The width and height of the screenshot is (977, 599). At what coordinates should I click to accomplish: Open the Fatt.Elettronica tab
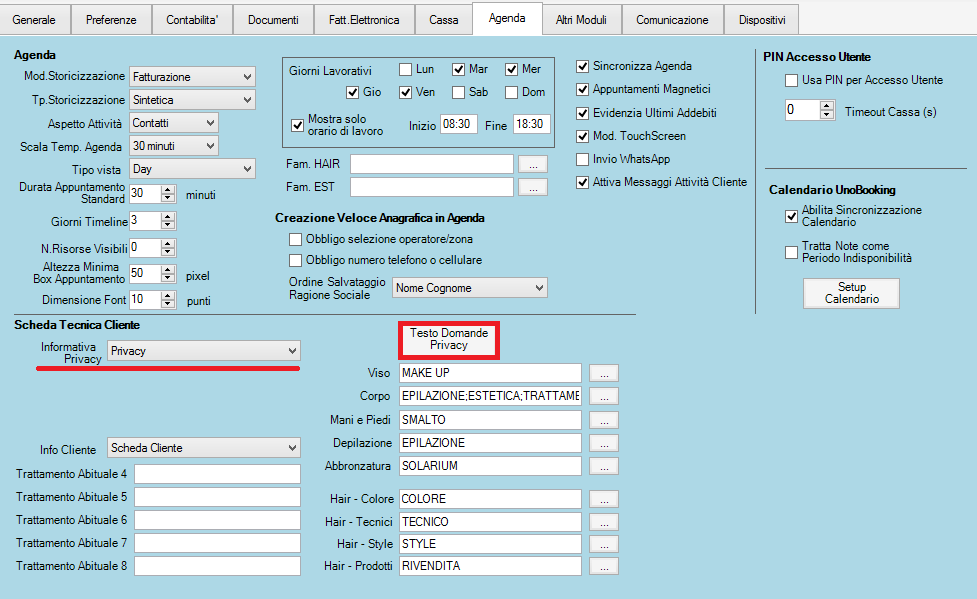(364, 20)
